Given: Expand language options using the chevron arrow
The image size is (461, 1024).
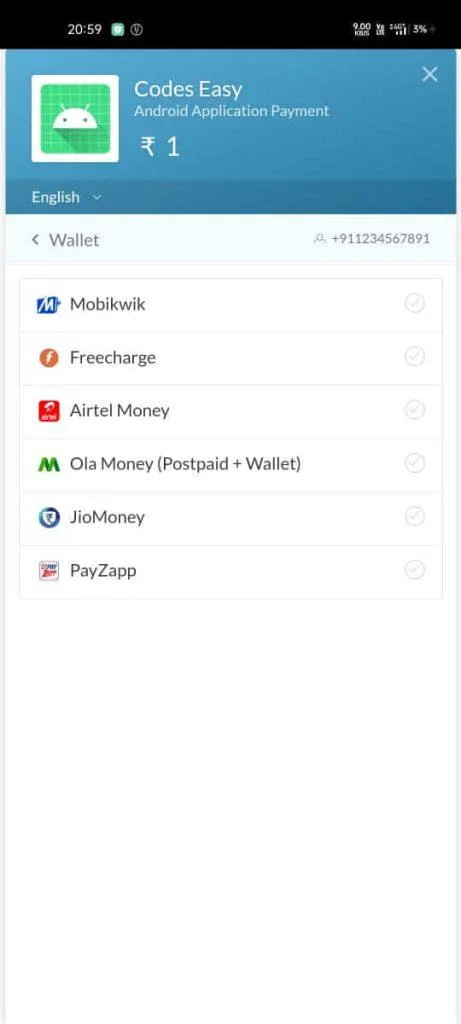Looking at the screenshot, I should point(97,197).
